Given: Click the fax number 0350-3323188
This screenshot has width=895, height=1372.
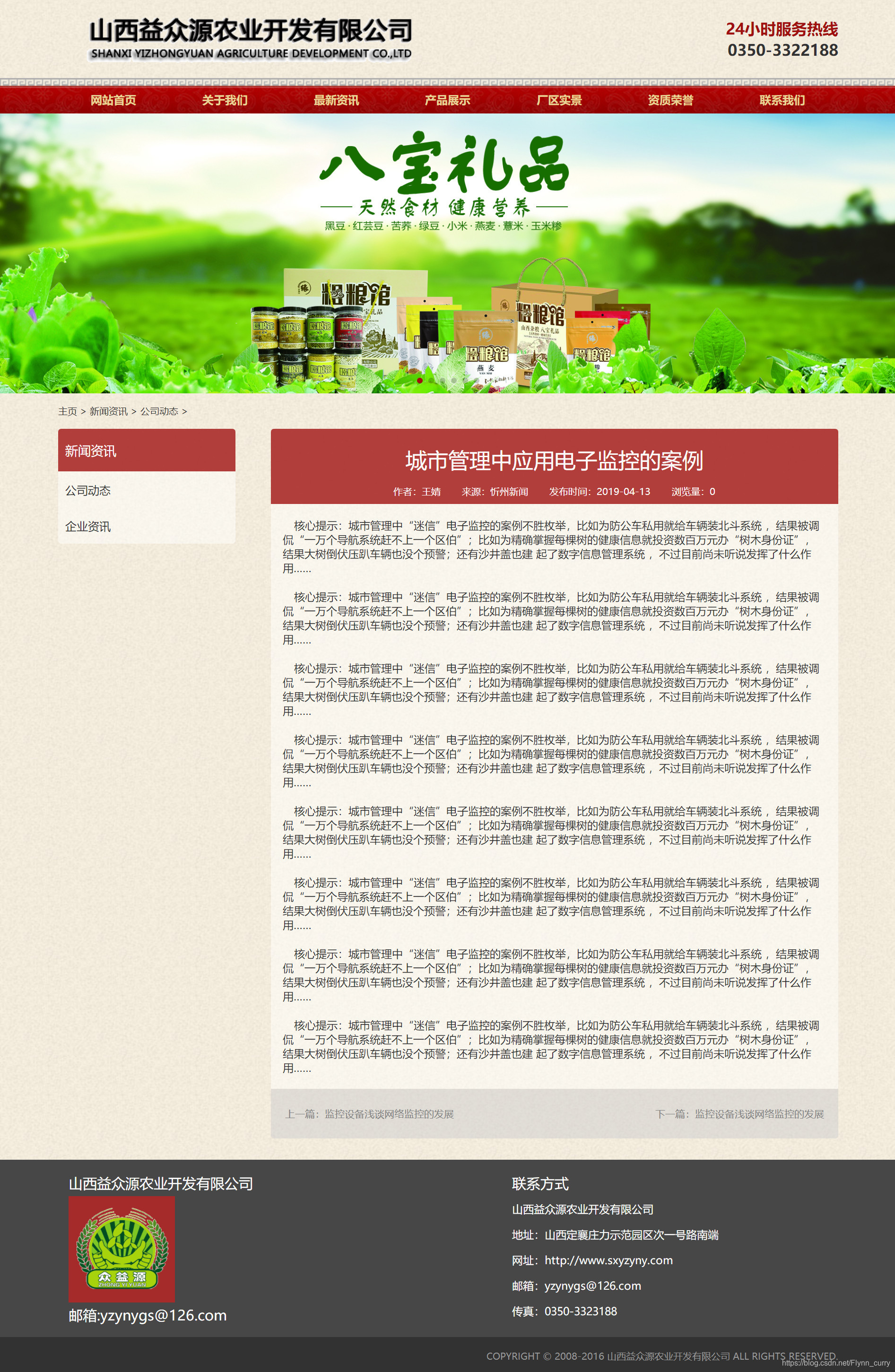Looking at the screenshot, I should (x=581, y=1311).
